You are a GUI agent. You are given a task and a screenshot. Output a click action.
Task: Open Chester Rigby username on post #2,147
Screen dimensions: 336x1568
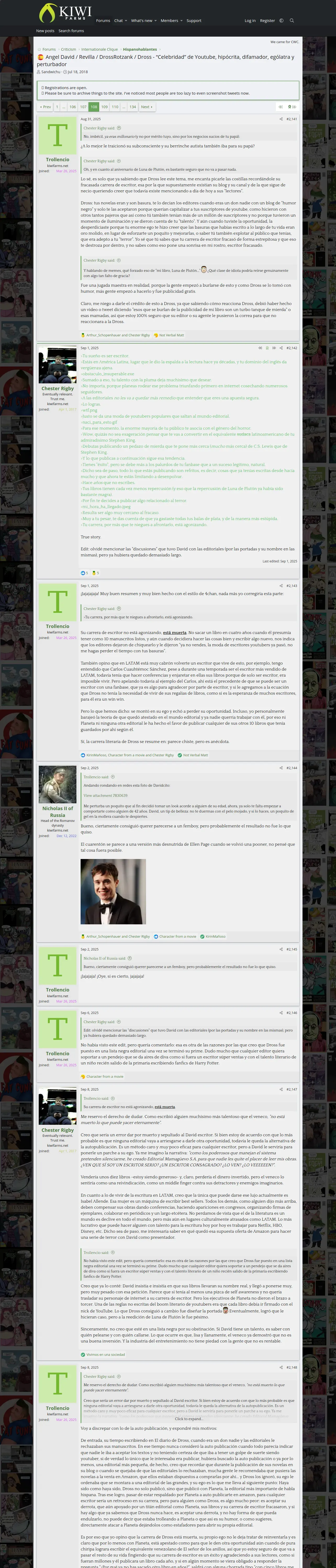point(57,1130)
